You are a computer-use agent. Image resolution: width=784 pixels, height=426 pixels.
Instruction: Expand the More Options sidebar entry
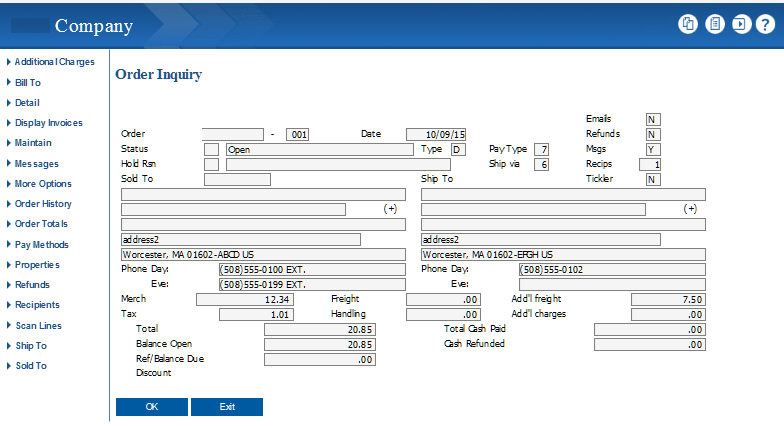point(43,184)
